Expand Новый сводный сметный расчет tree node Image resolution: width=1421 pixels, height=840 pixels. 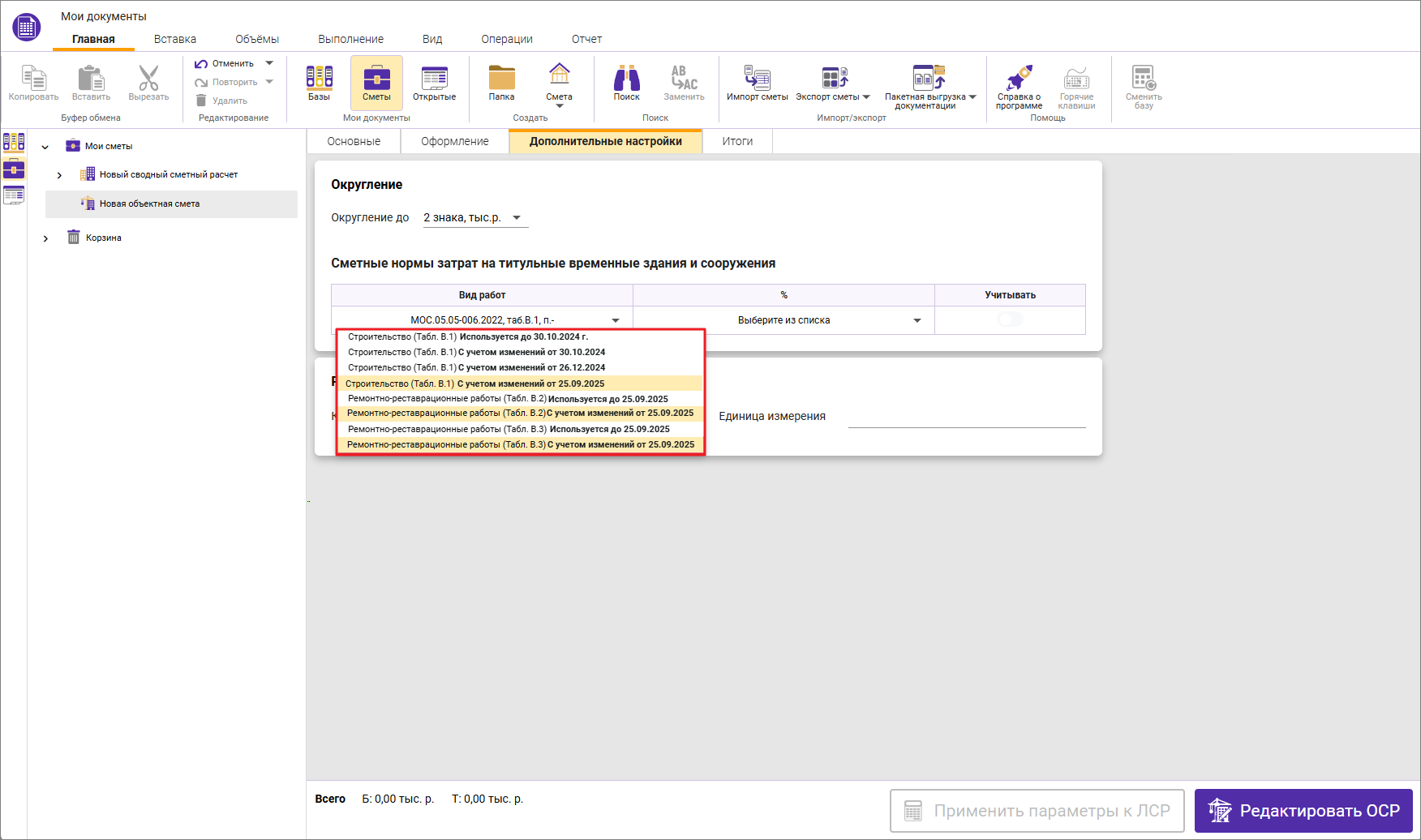tap(59, 175)
